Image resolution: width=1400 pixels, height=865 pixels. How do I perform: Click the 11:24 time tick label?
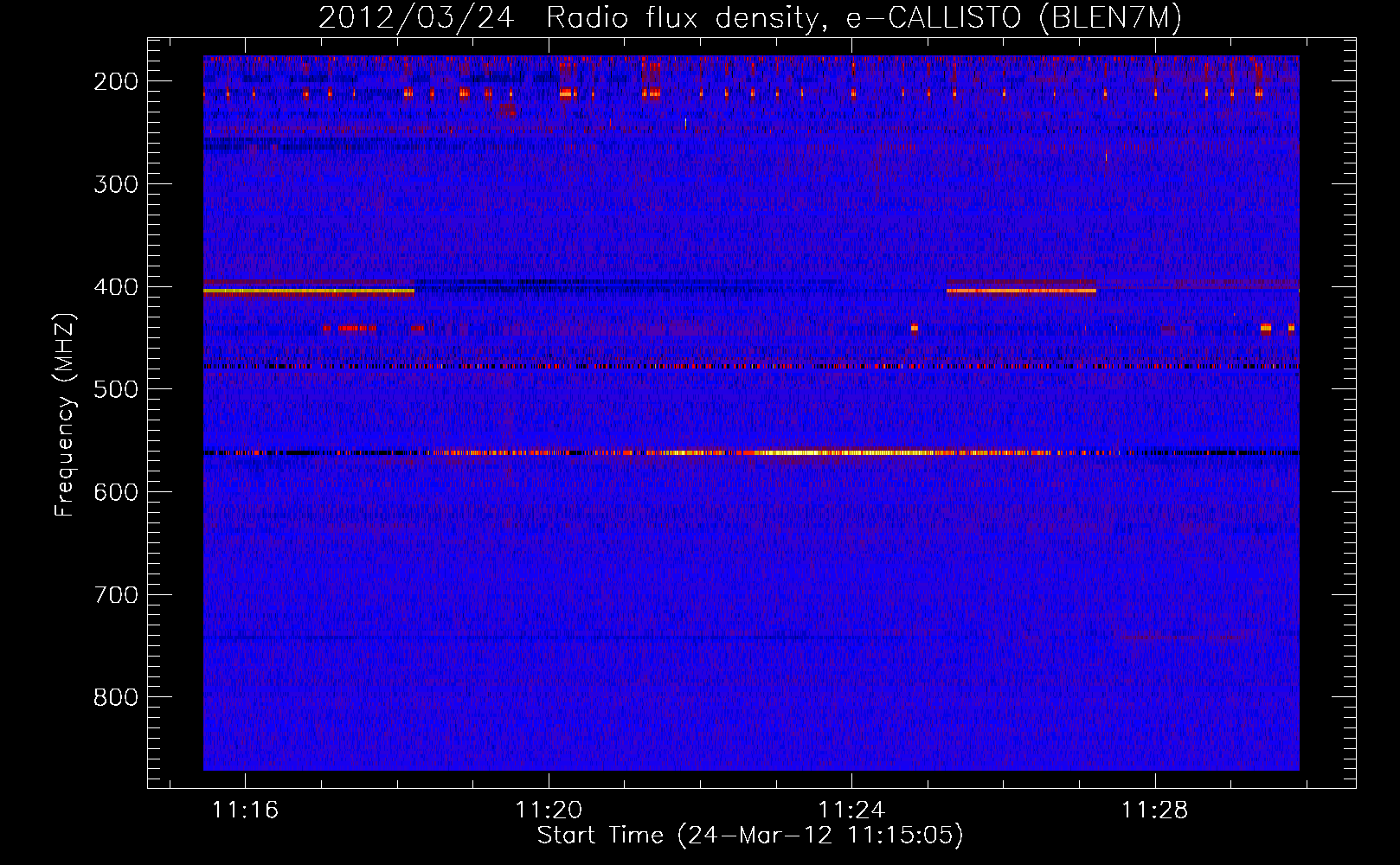(x=852, y=811)
